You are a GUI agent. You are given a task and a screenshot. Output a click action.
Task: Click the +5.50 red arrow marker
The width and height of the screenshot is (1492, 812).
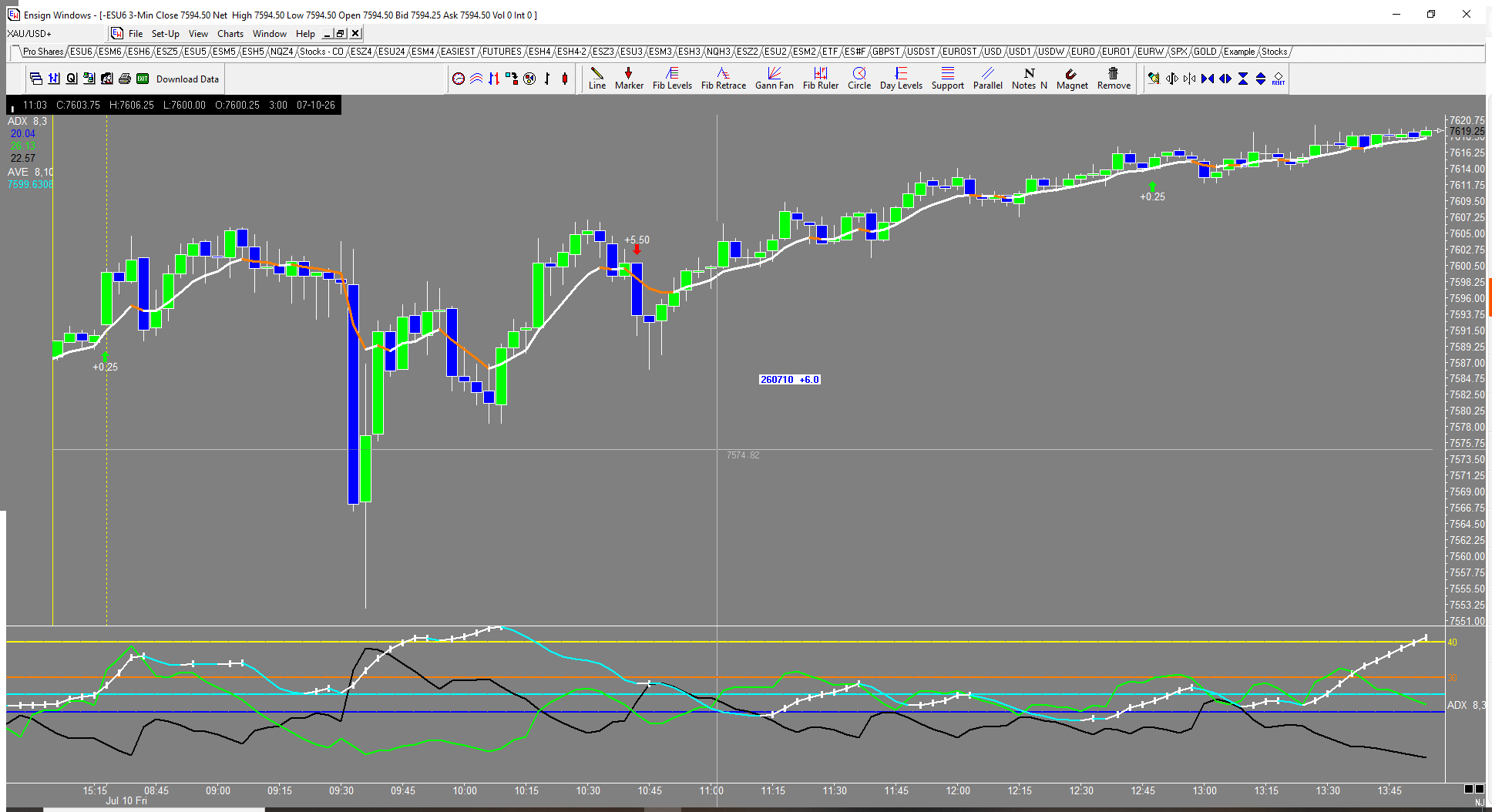637,249
